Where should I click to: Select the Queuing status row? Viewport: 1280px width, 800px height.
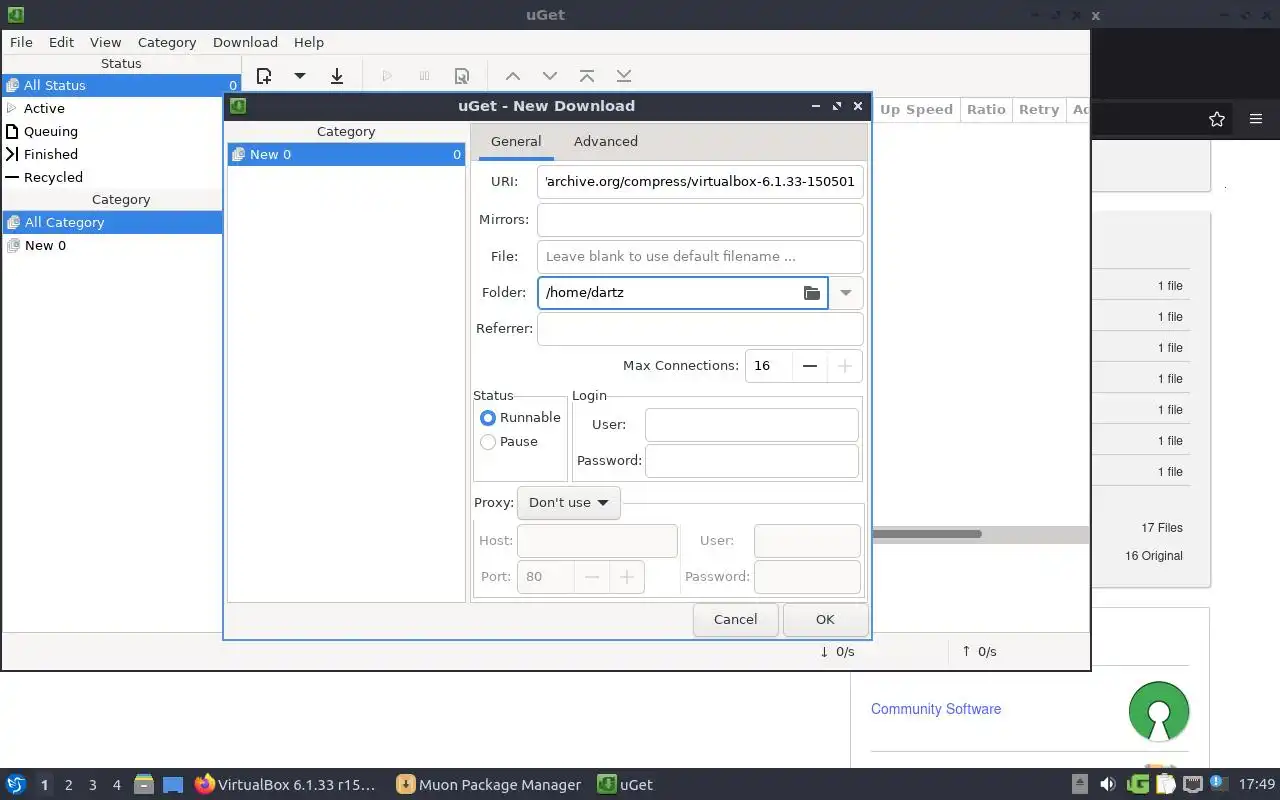[121, 131]
